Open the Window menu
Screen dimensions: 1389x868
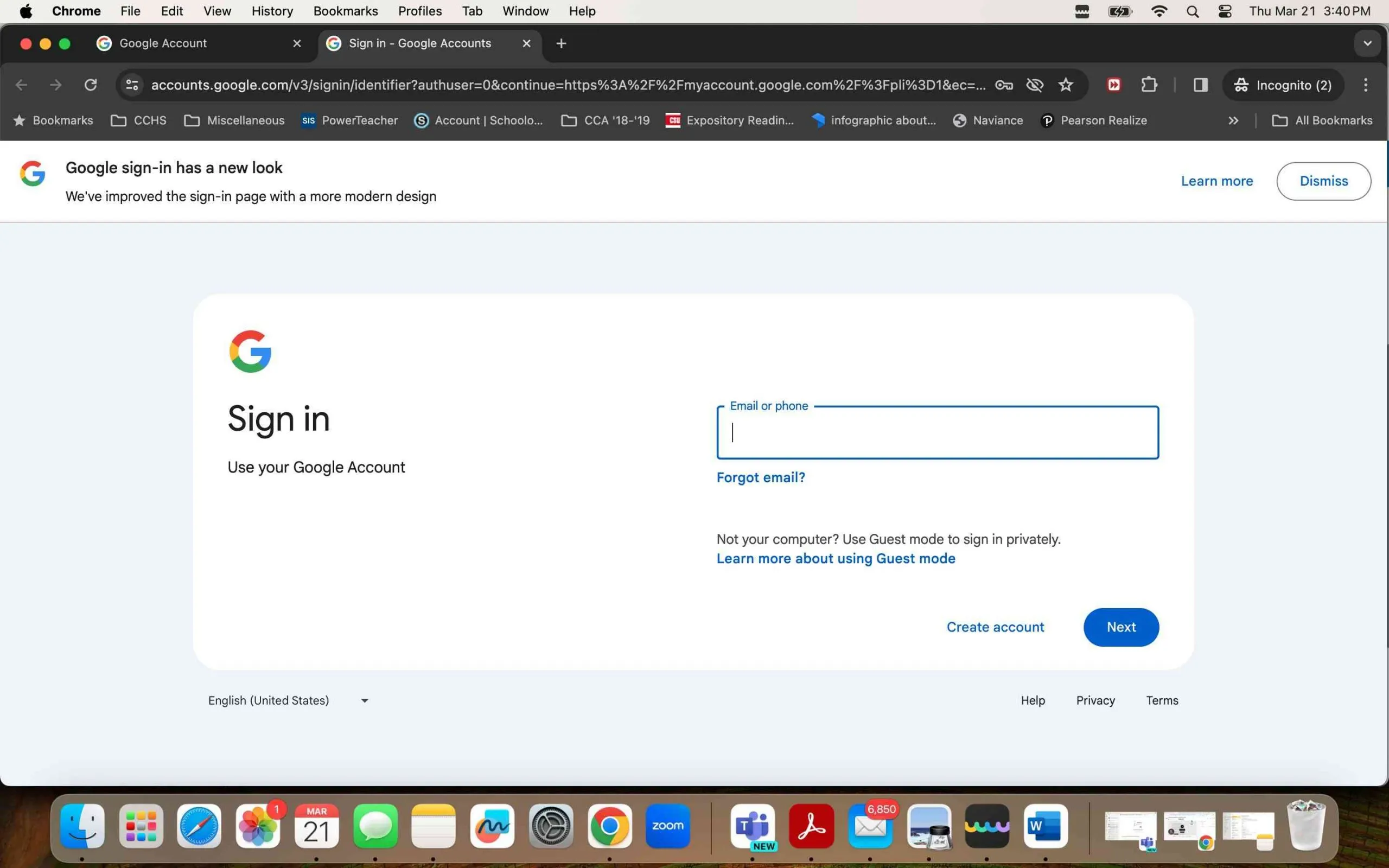[525, 11]
